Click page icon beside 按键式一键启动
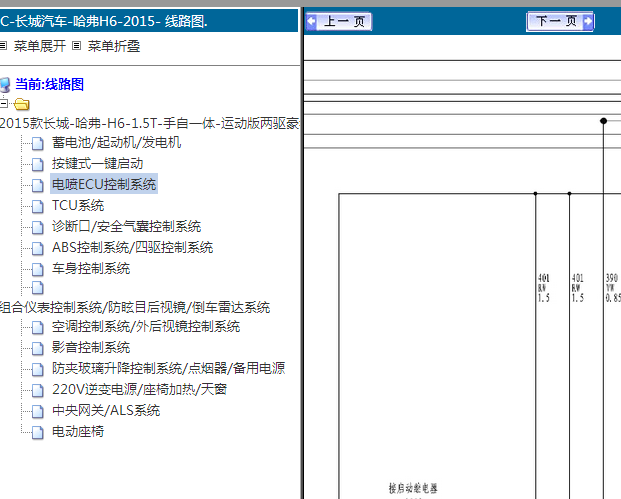Image resolution: width=621 pixels, height=499 pixels. pos(38,164)
